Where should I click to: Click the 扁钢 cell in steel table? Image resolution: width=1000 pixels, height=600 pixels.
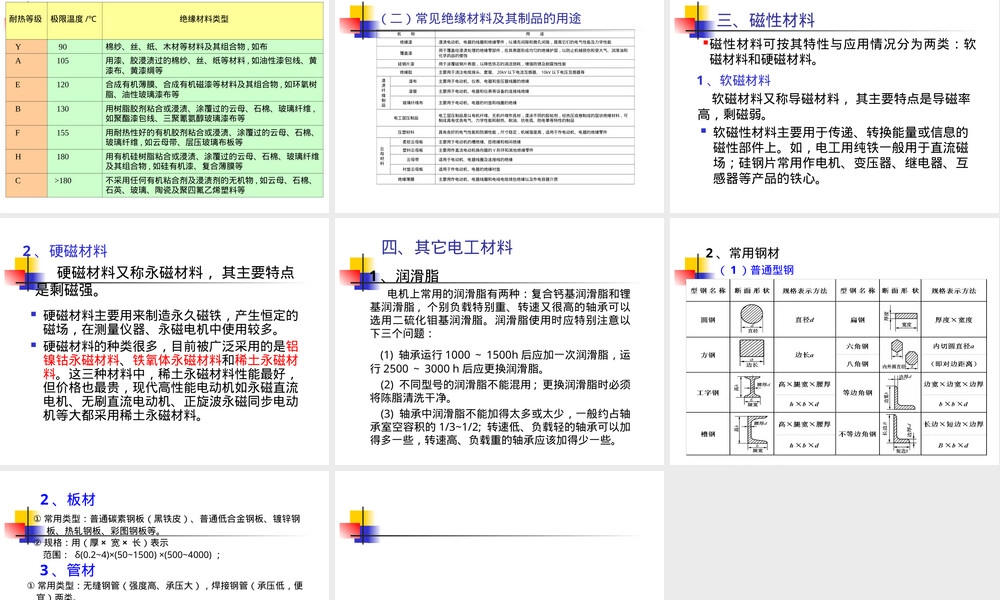click(x=858, y=319)
